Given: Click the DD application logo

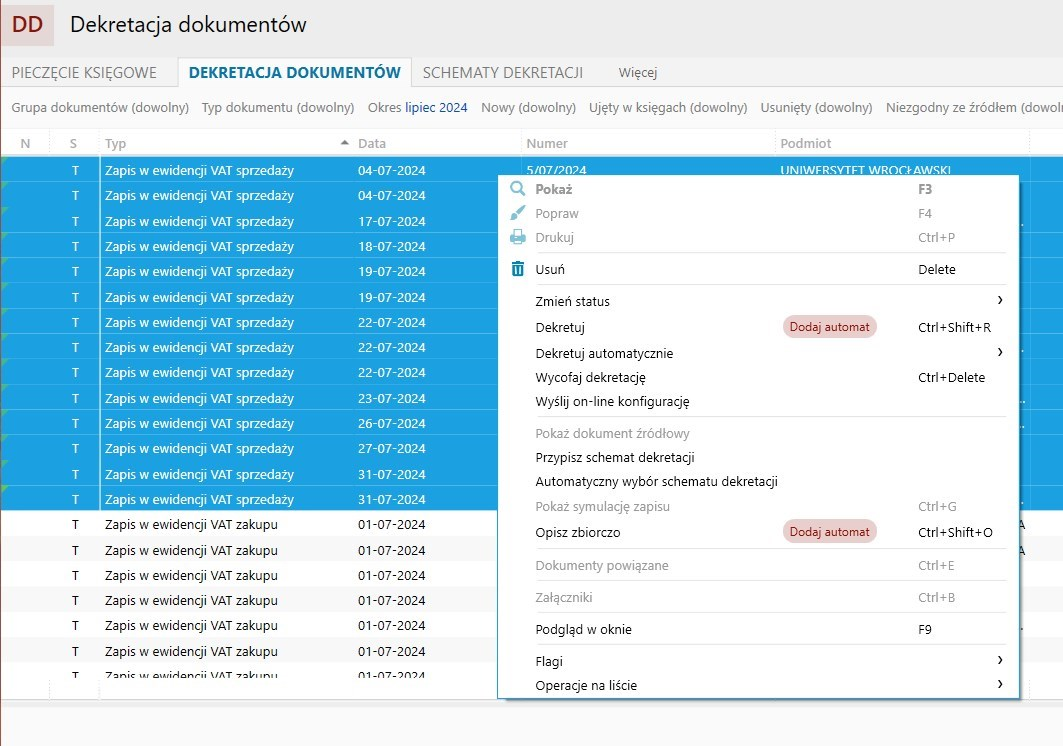Looking at the screenshot, I should point(27,25).
